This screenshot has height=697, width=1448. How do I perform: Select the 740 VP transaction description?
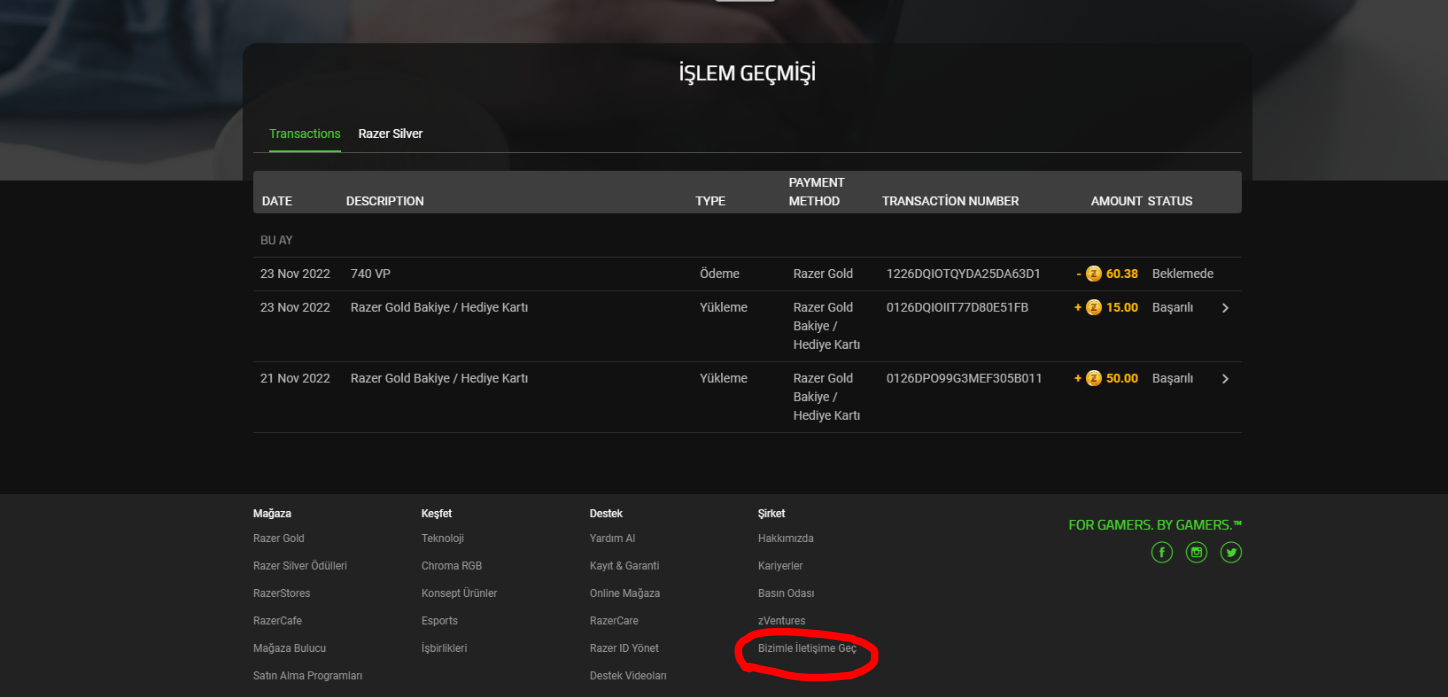(x=371, y=274)
